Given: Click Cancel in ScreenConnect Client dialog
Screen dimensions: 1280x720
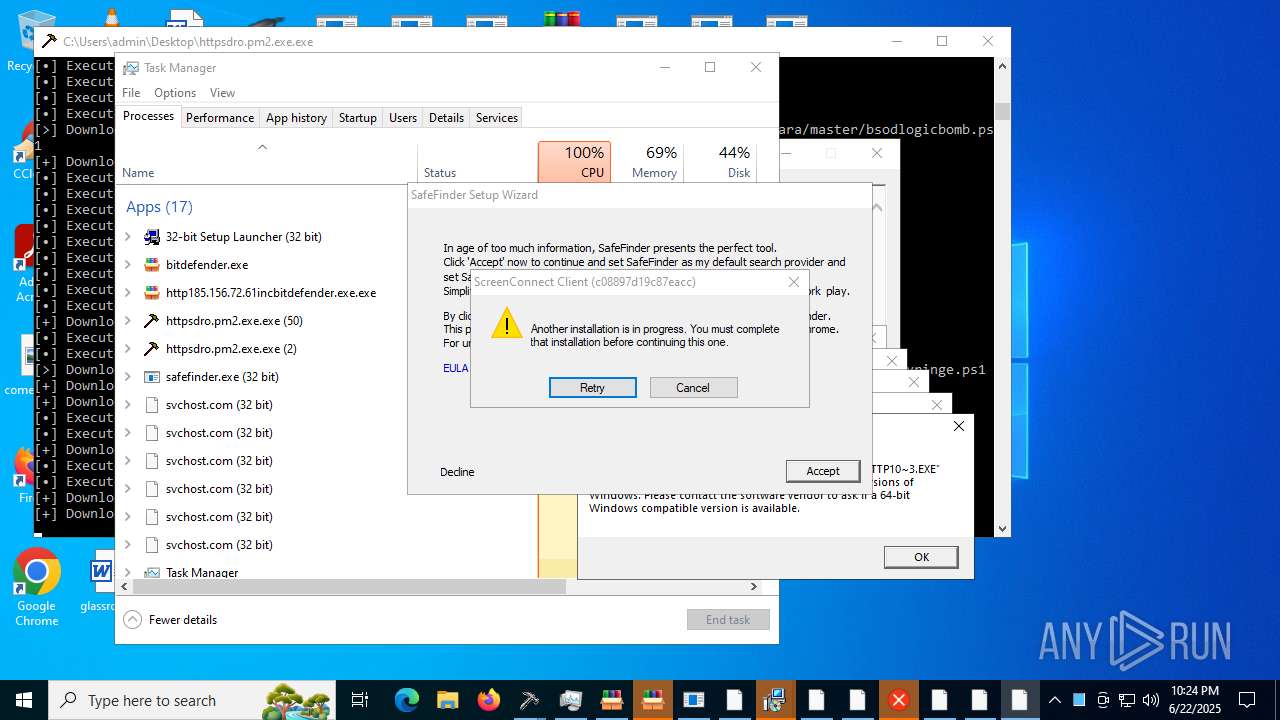Looking at the screenshot, I should tap(693, 388).
